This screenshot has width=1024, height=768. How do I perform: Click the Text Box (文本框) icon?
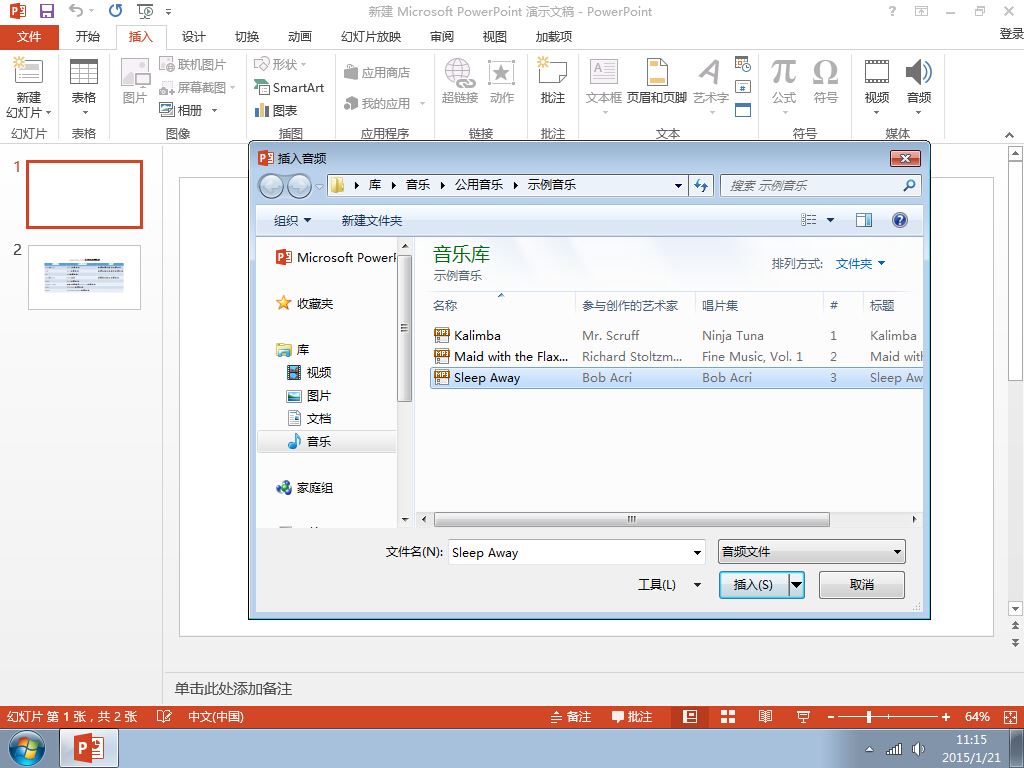603,72
